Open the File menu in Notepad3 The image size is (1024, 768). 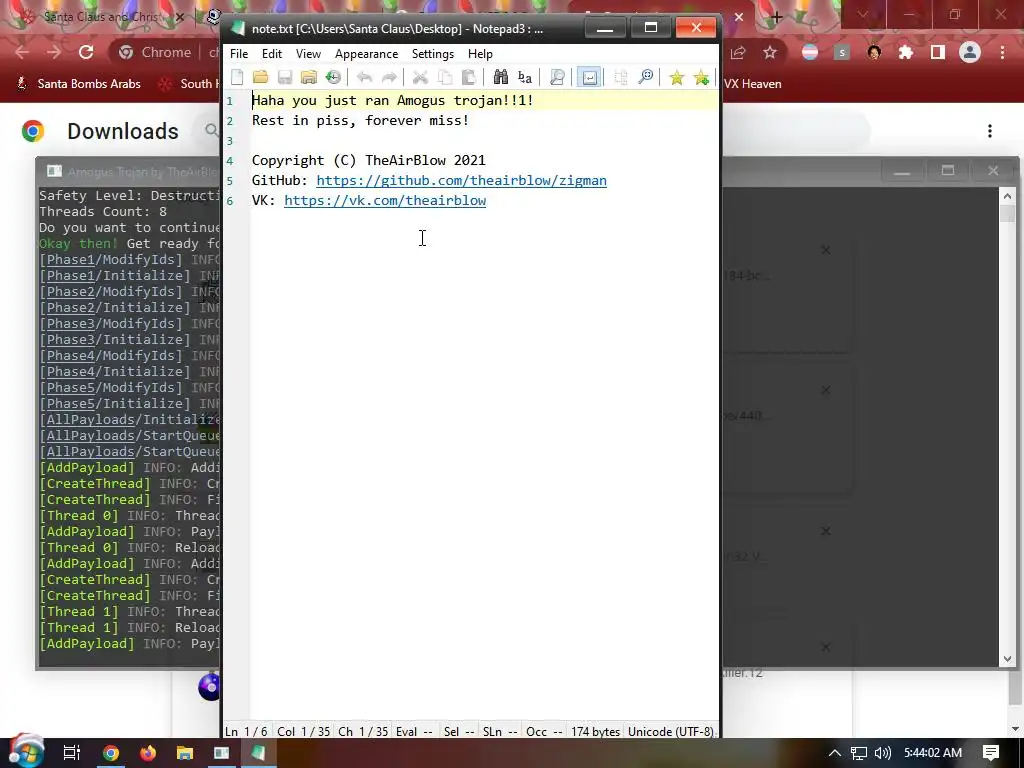point(239,54)
